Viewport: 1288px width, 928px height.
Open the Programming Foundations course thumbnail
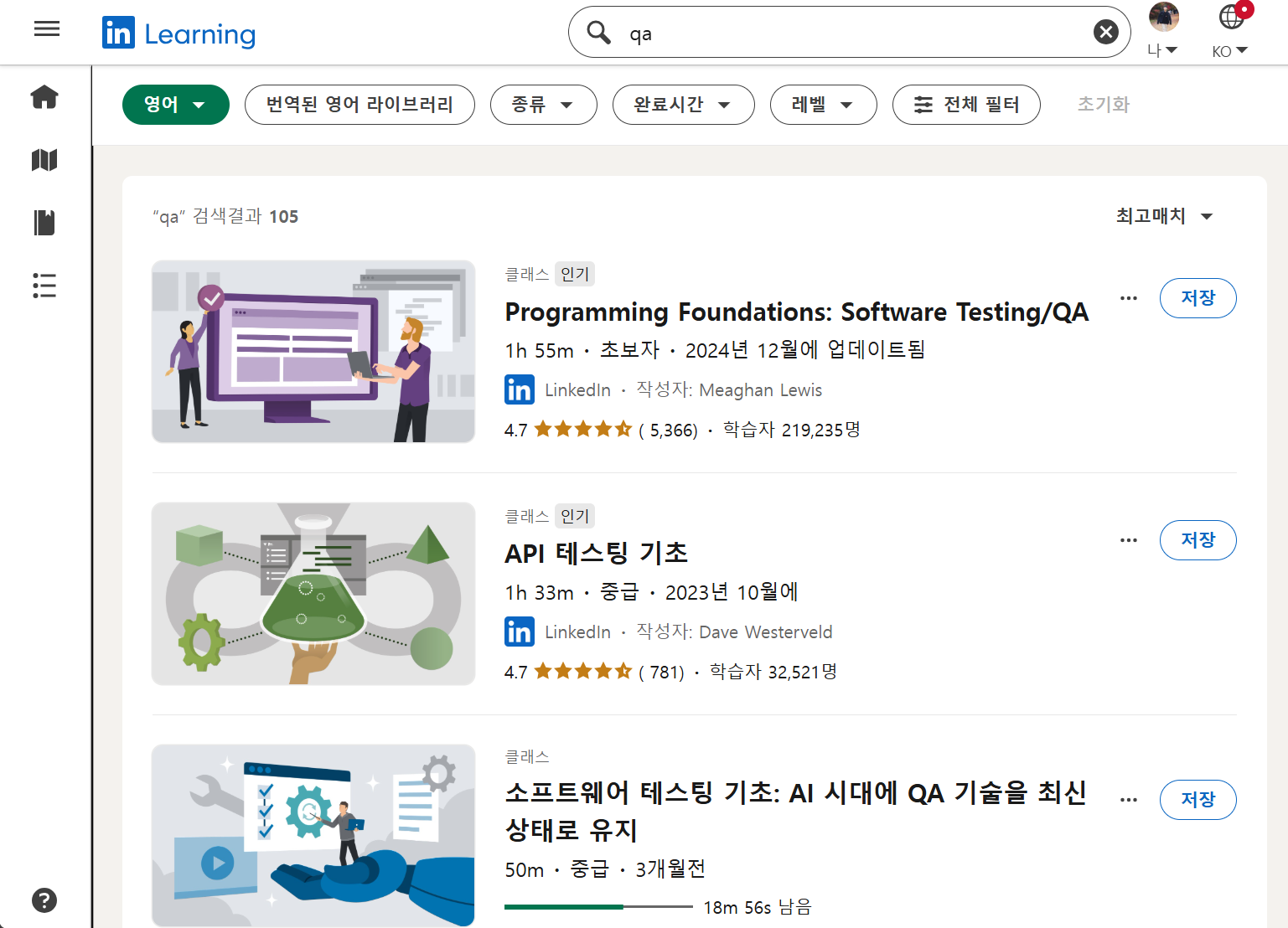tap(313, 352)
